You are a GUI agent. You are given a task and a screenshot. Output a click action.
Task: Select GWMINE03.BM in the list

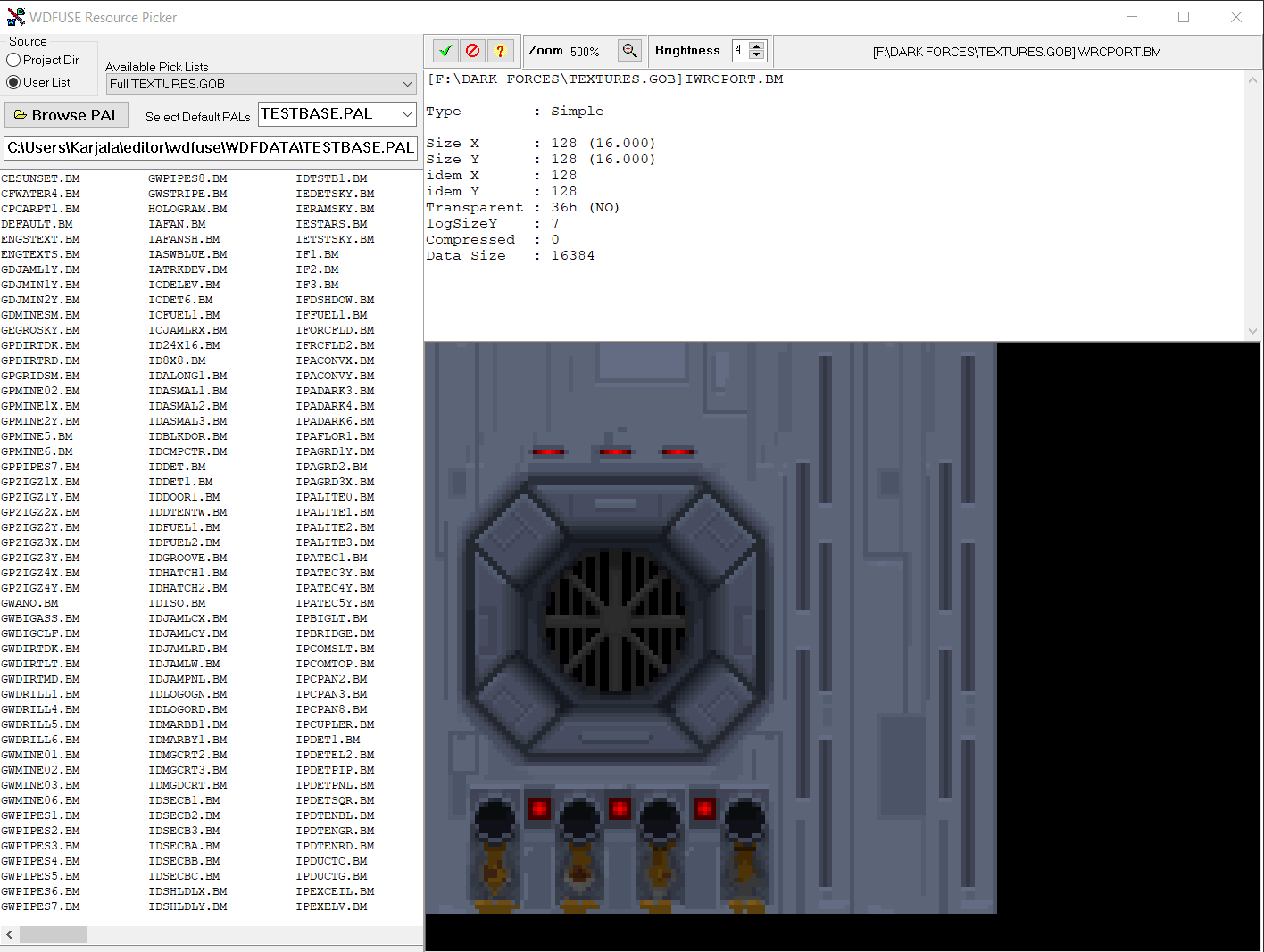(x=40, y=785)
